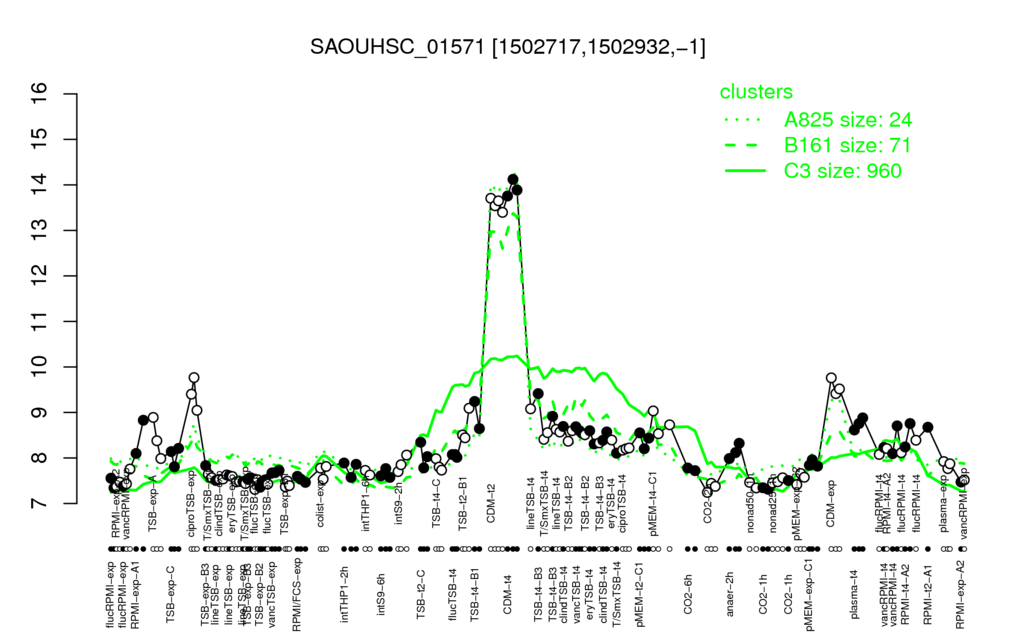Select legend entry 'C3 size: 960'
Screen dimensions: 1024x640
[x=842, y=170]
